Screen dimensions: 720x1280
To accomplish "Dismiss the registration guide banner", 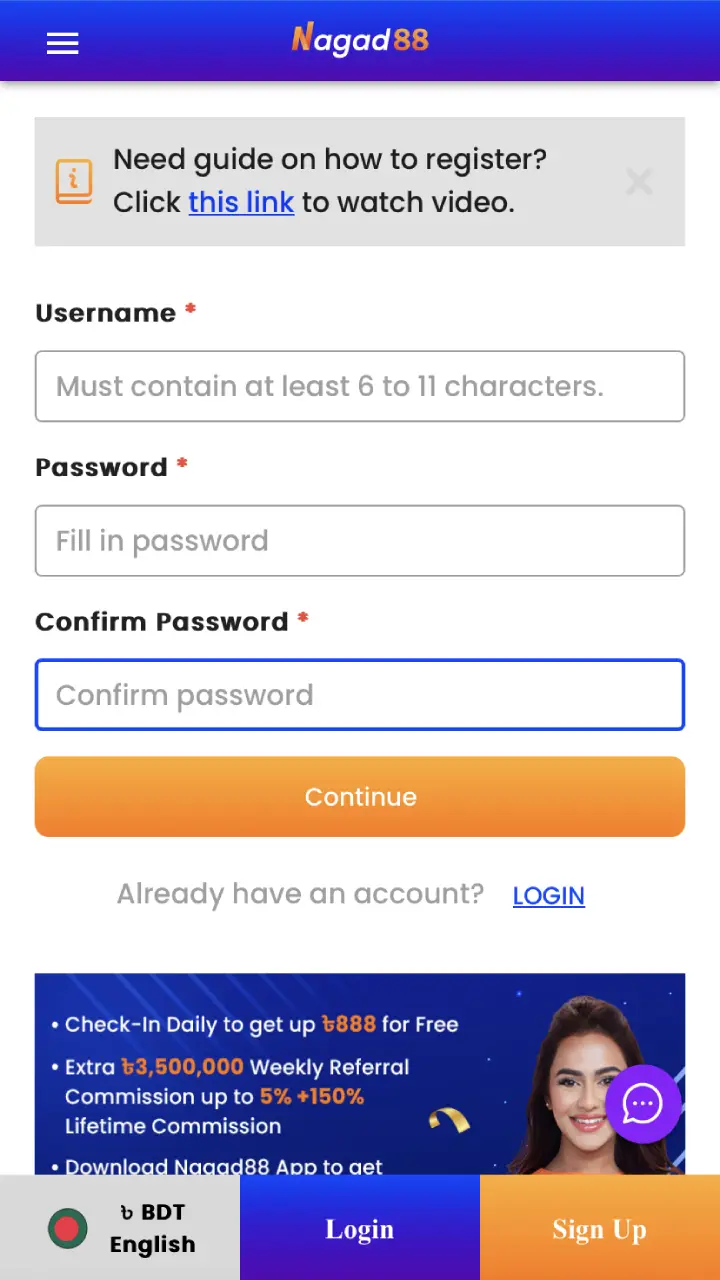I will tap(639, 182).
